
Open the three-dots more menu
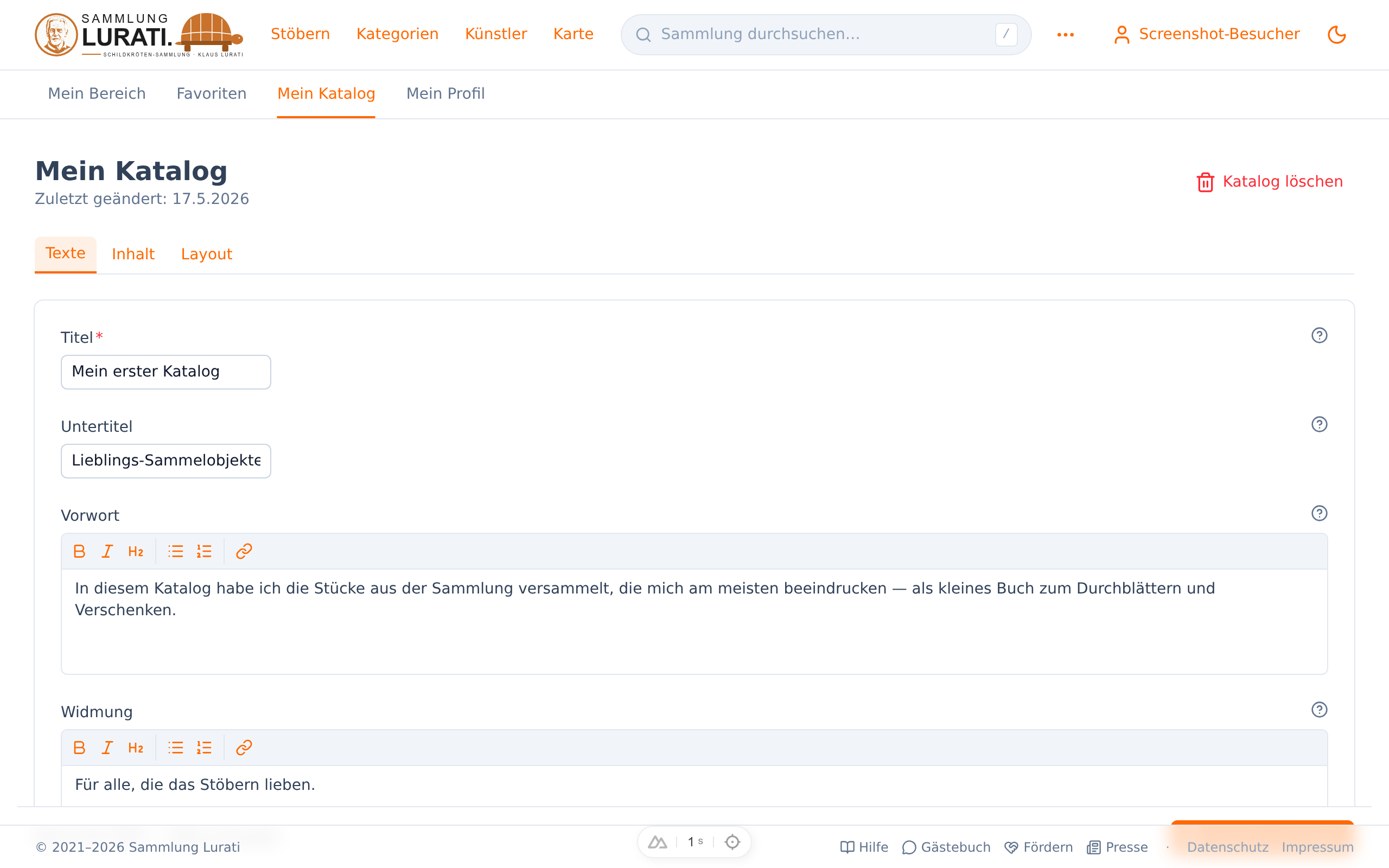(x=1065, y=35)
